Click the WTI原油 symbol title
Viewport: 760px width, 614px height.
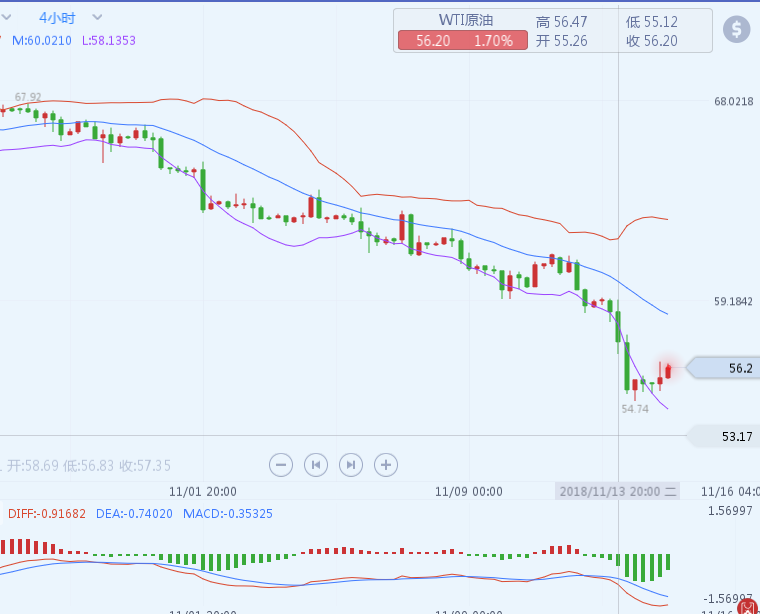point(466,21)
